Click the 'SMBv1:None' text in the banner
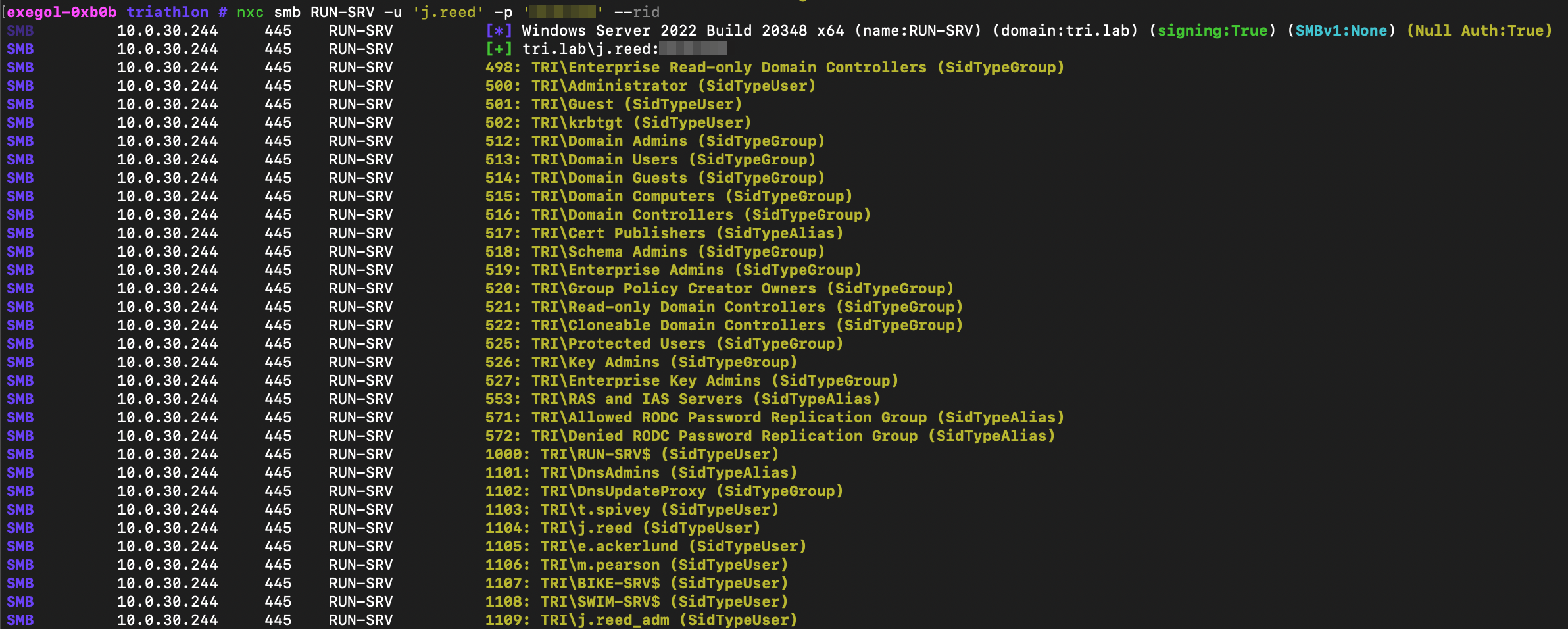The image size is (1568, 629). [x=1341, y=31]
